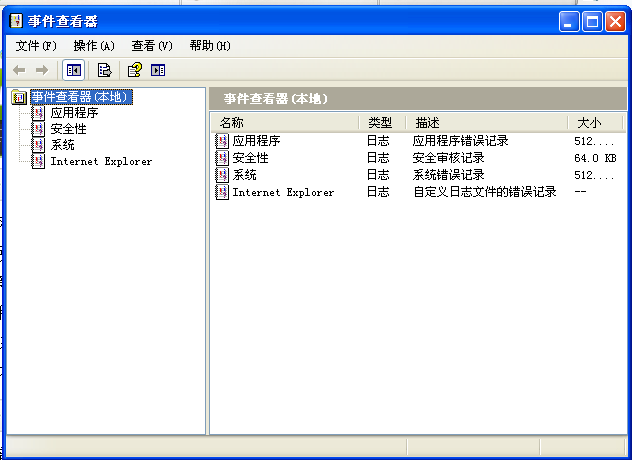Screen dimensions: 632x460
Task: Select the 应用程序 row in the list
Action: 418,141
